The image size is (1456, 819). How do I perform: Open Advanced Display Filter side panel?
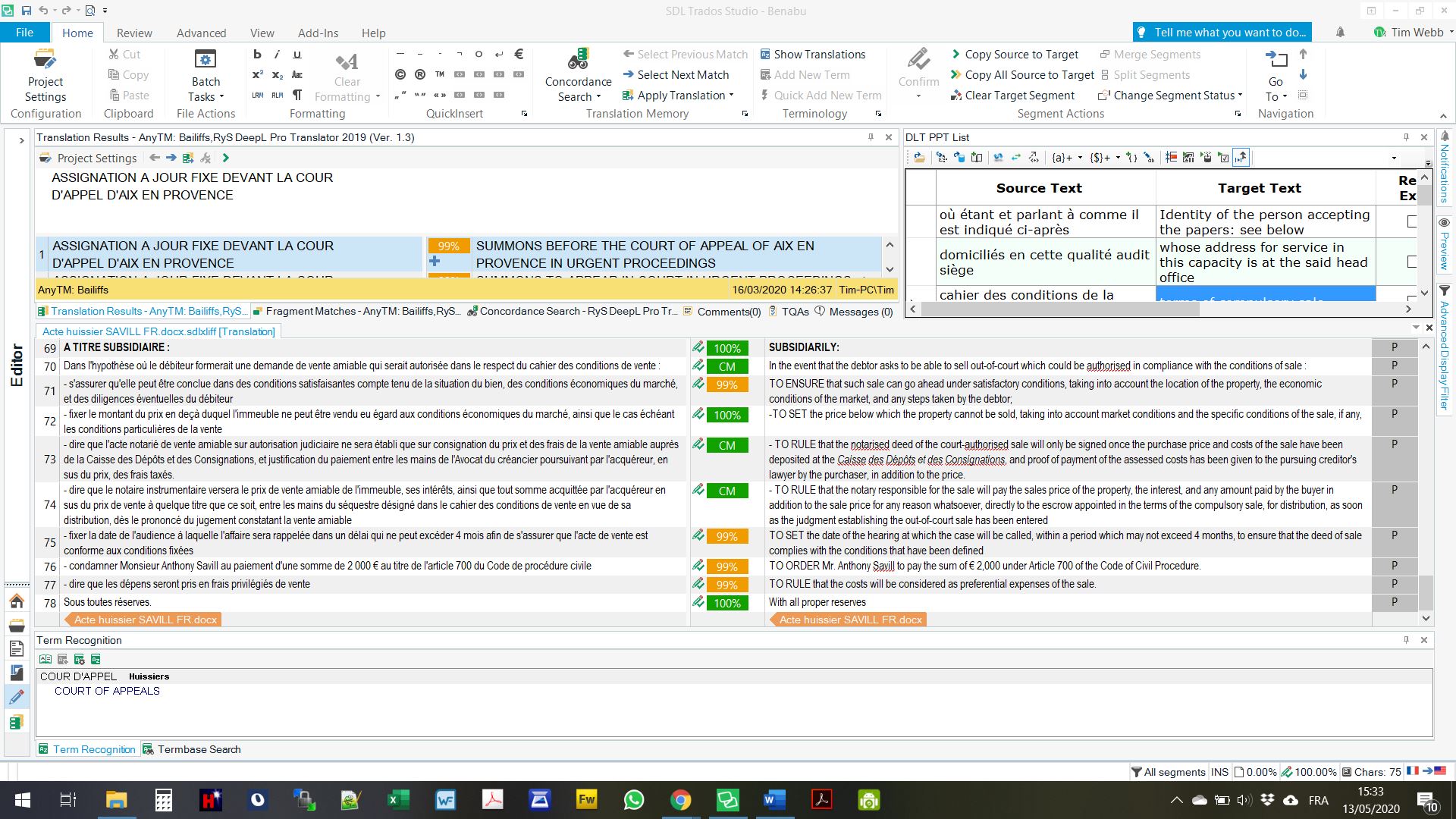click(1444, 348)
